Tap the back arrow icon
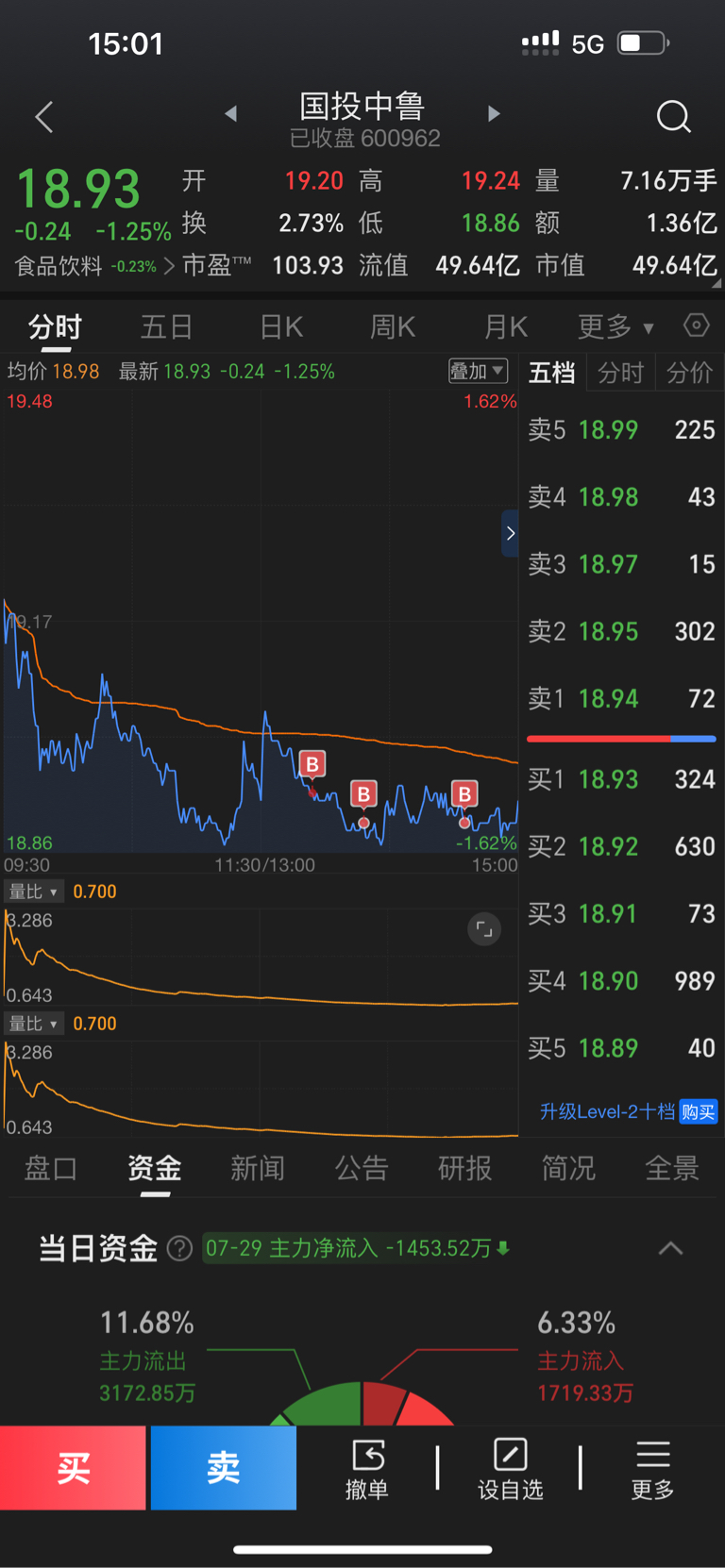Screen dimensions: 725x1568 point(43,117)
